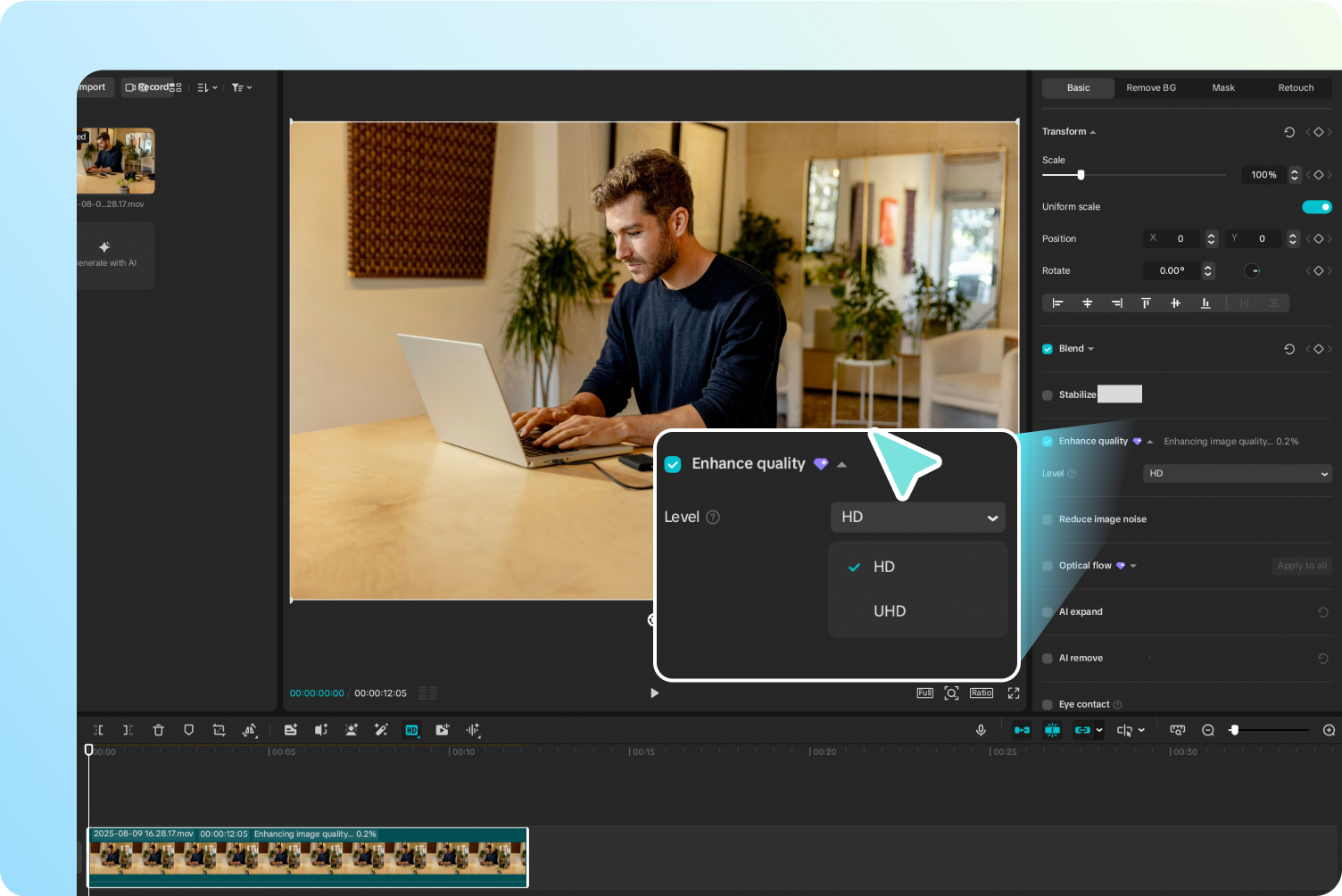Enable the AI remove checkbox
Screen dimensions: 1342x896
coord(1048,659)
